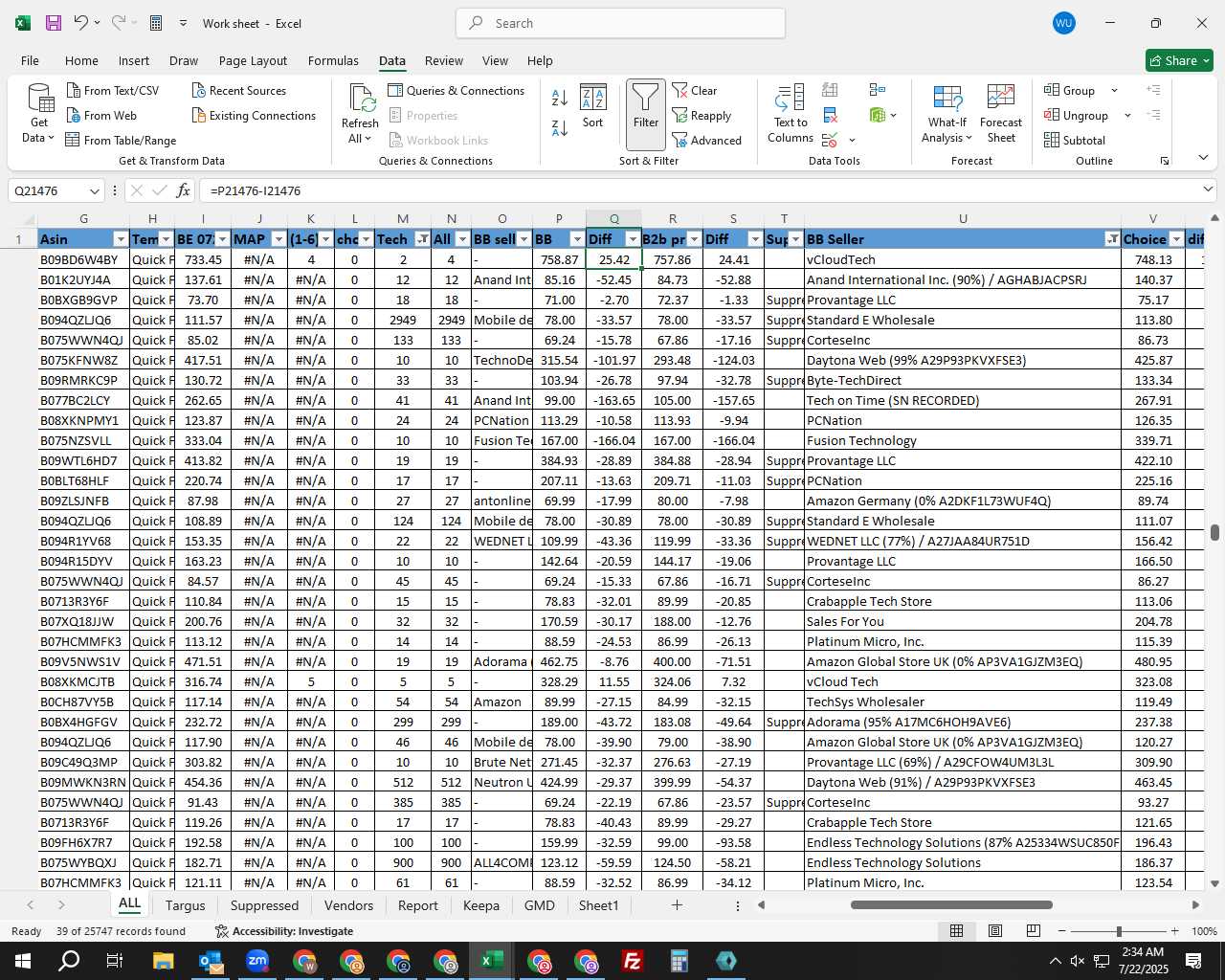
Task: Open the custom Sort dialog
Action: tap(593, 106)
